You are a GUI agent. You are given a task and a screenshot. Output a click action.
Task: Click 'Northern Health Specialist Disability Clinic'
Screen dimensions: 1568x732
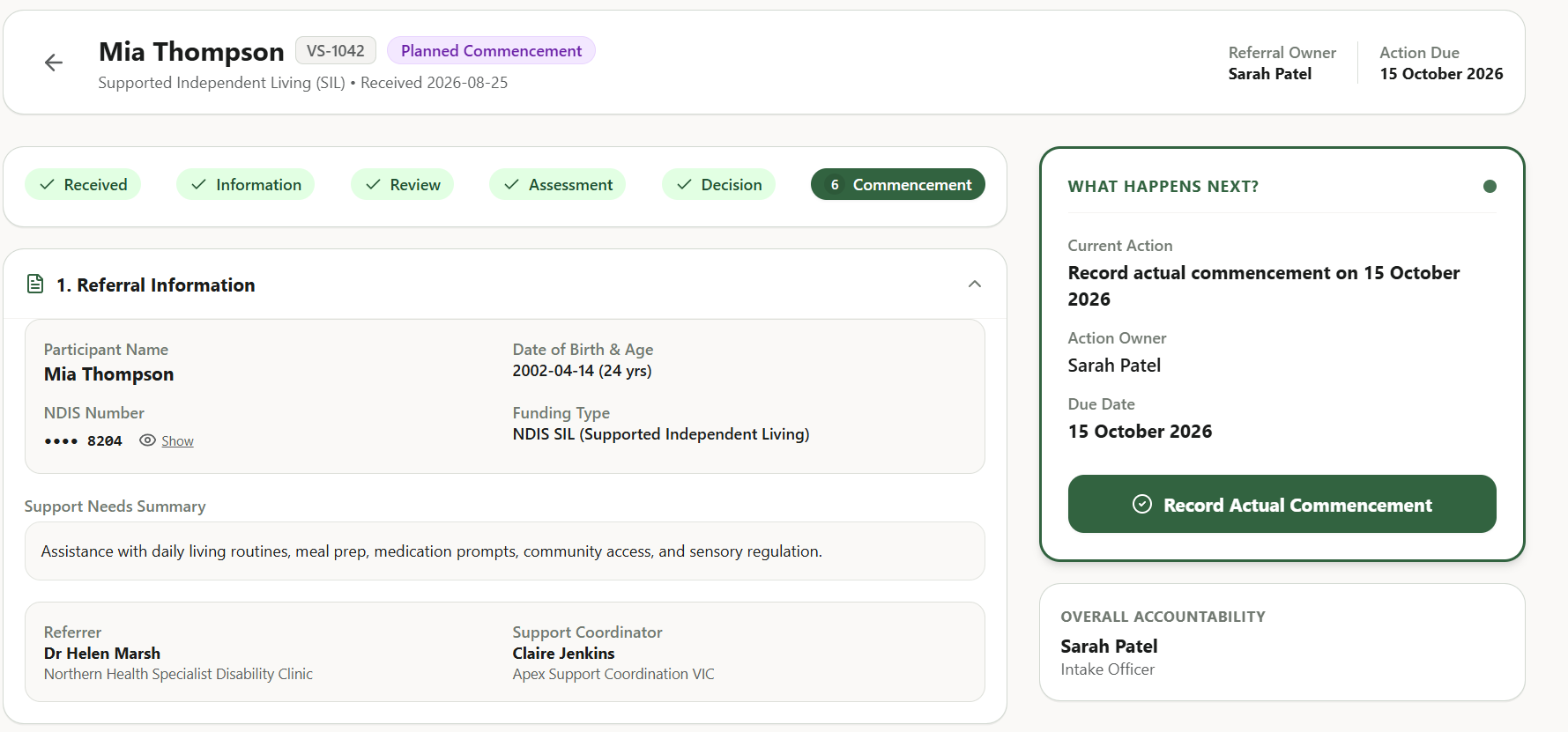pos(178,674)
